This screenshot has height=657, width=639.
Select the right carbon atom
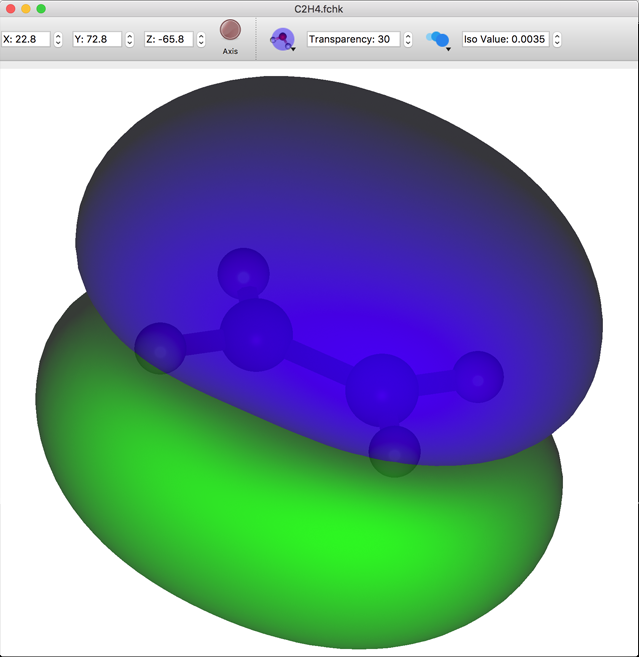pyautogui.click(x=381, y=389)
